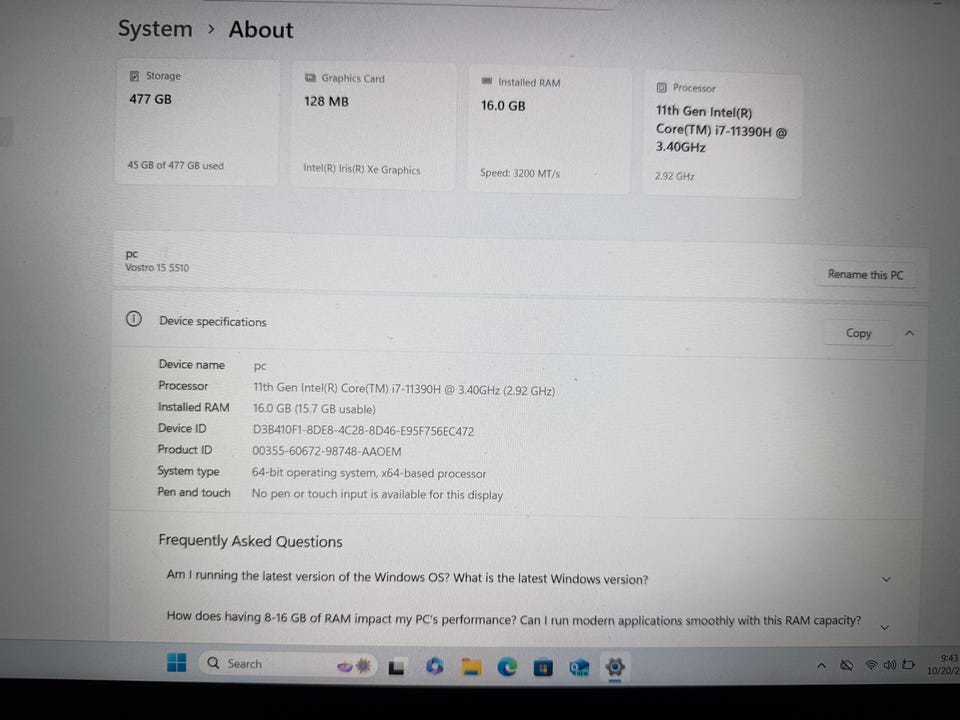Click the 45 GB of 477 GB used text

tap(176, 165)
